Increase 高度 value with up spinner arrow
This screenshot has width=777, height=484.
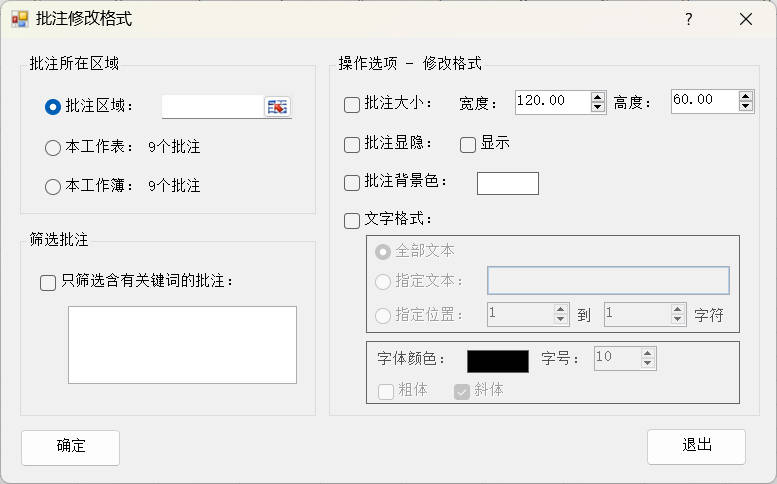pos(745,96)
